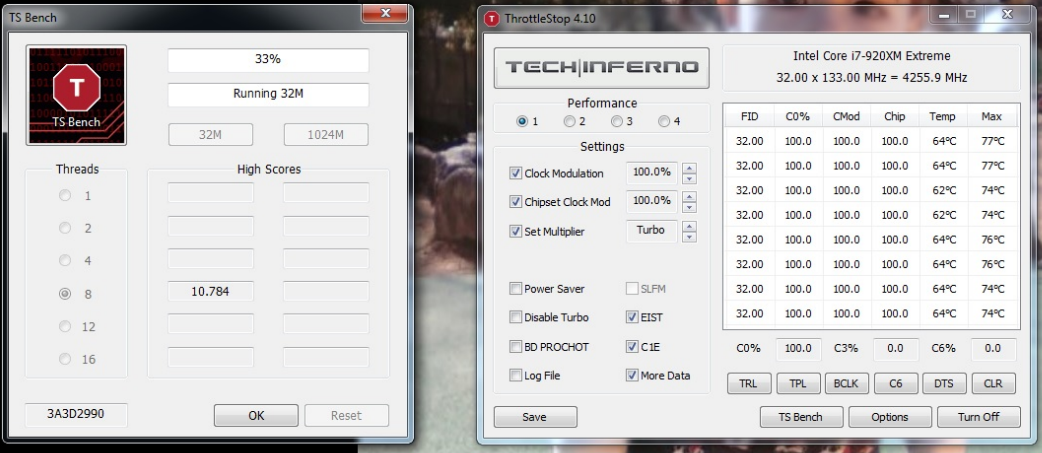This screenshot has width=1042, height=453.
Task: Click the Running 32M status field
Action: 268,94
